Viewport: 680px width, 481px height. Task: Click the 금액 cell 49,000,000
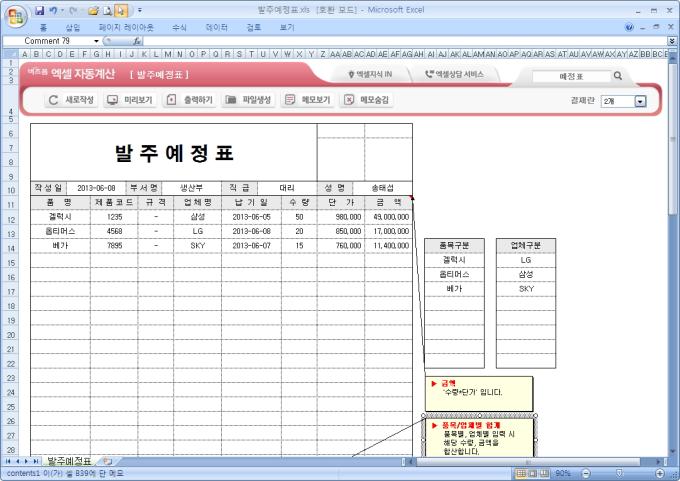click(389, 217)
